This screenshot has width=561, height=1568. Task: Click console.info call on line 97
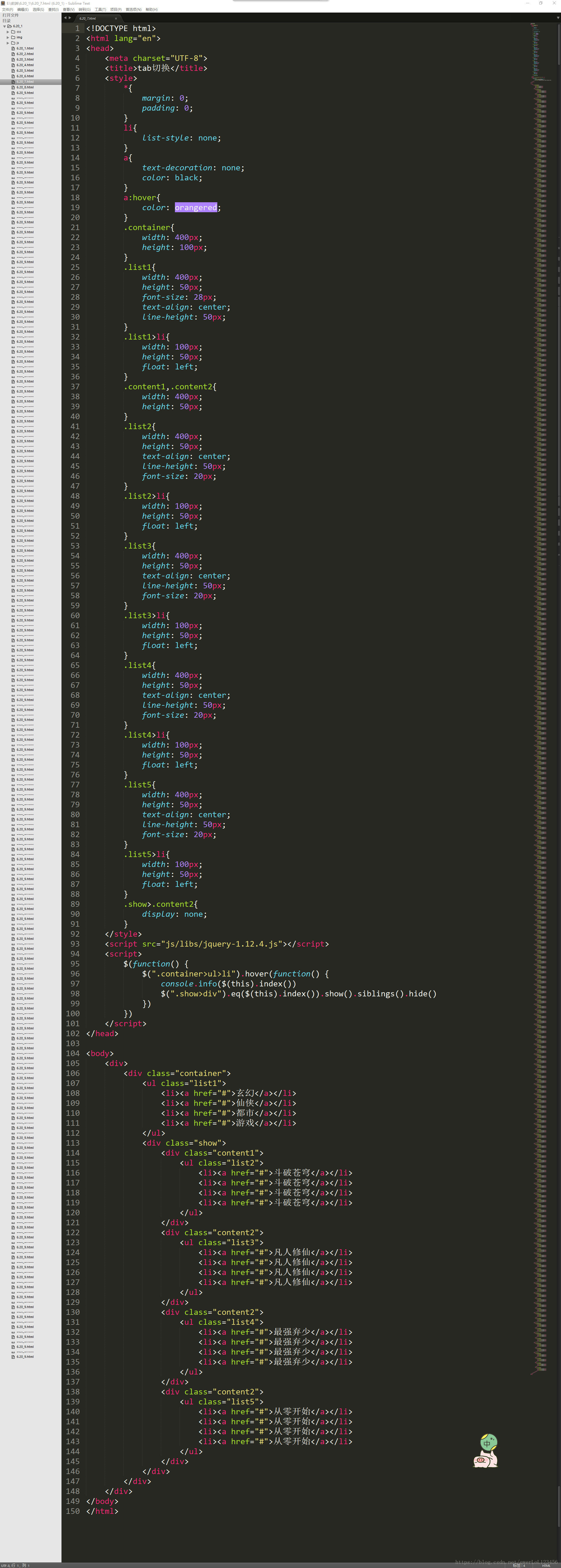(x=228, y=984)
